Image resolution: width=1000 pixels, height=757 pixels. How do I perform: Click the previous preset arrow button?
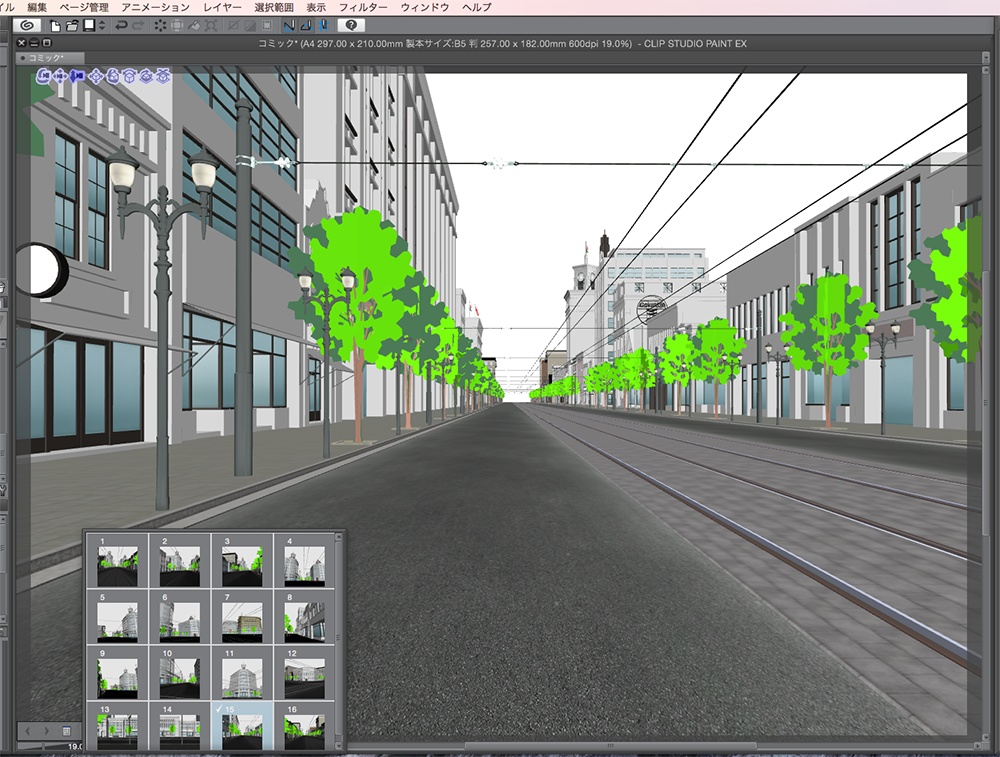click(x=28, y=732)
